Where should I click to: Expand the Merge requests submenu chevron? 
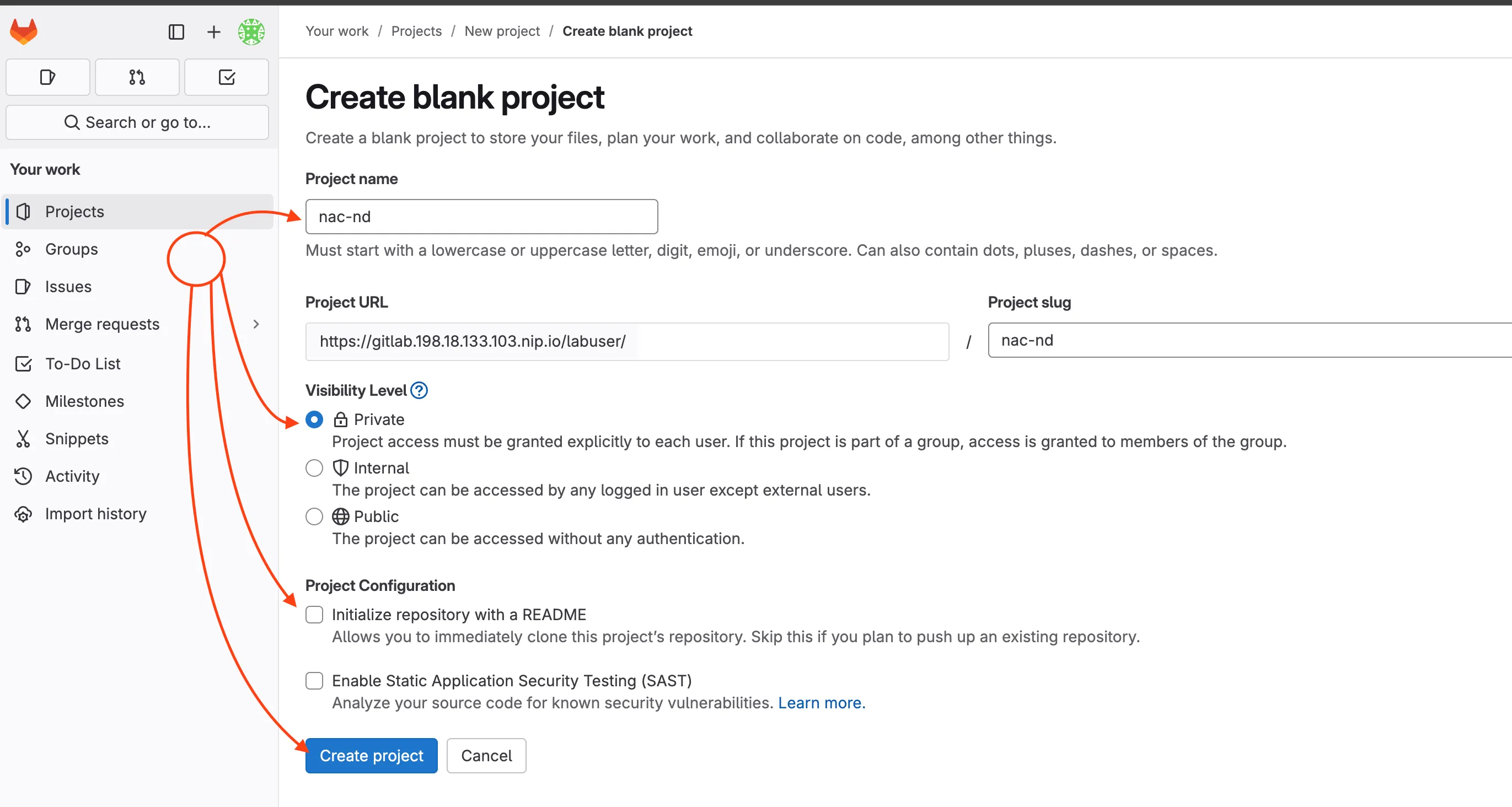pos(256,324)
